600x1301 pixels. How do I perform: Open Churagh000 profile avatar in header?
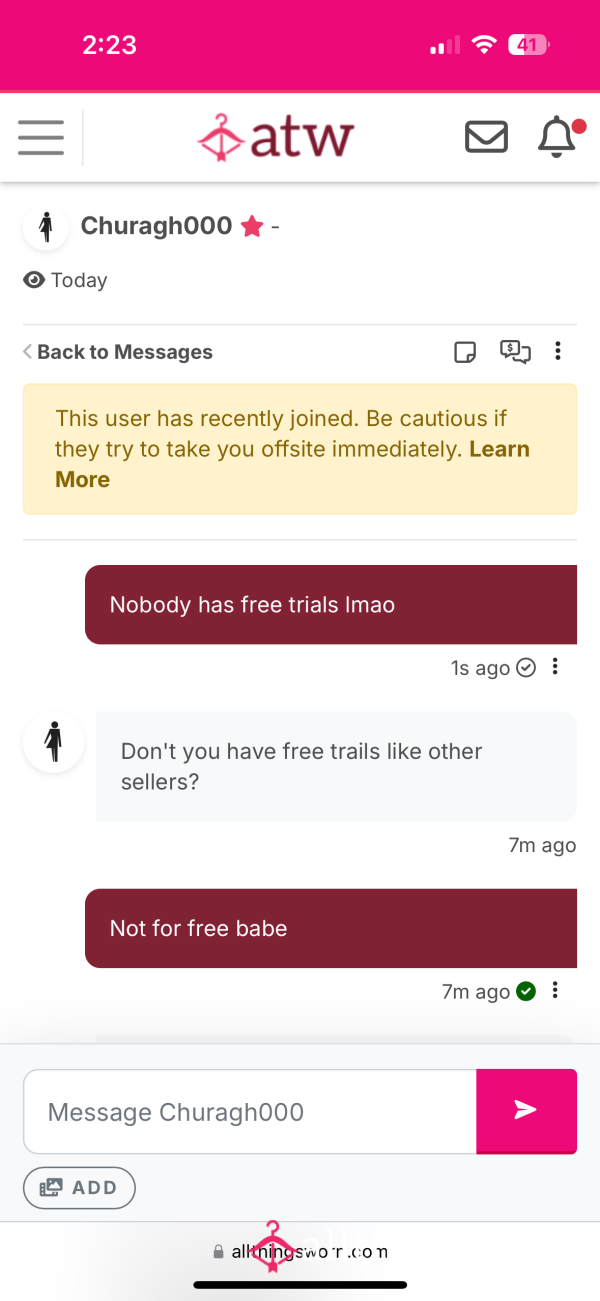(x=46, y=227)
